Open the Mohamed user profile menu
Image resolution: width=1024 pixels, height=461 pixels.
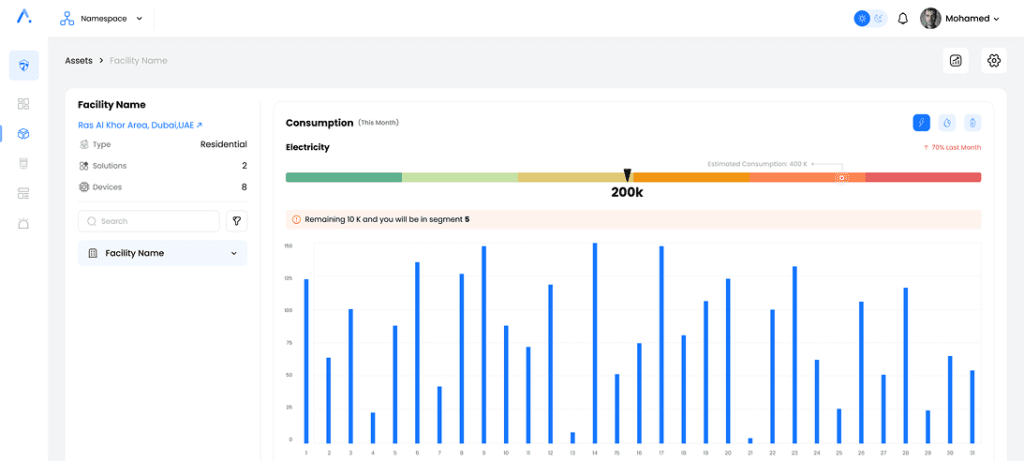coord(960,18)
